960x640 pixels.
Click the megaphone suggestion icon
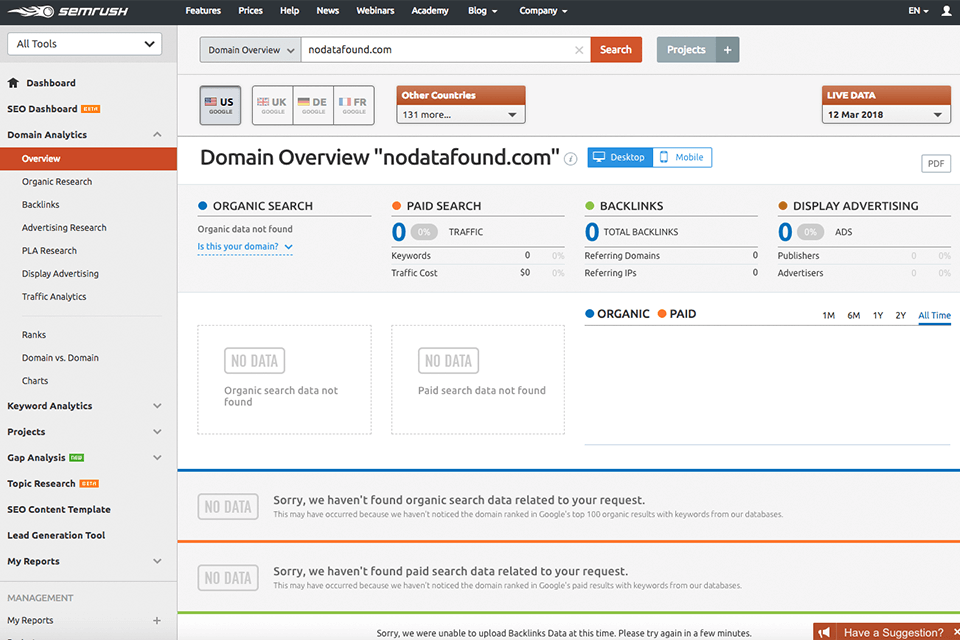coord(824,632)
